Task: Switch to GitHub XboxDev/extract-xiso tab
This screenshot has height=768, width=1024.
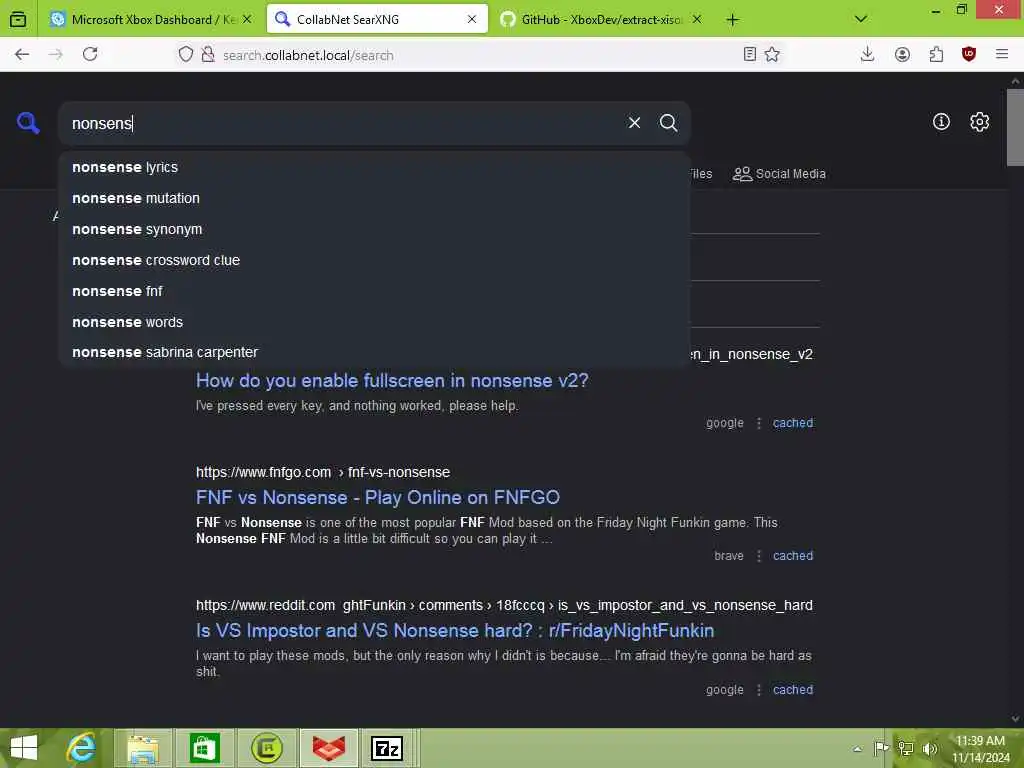Action: (x=601, y=19)
